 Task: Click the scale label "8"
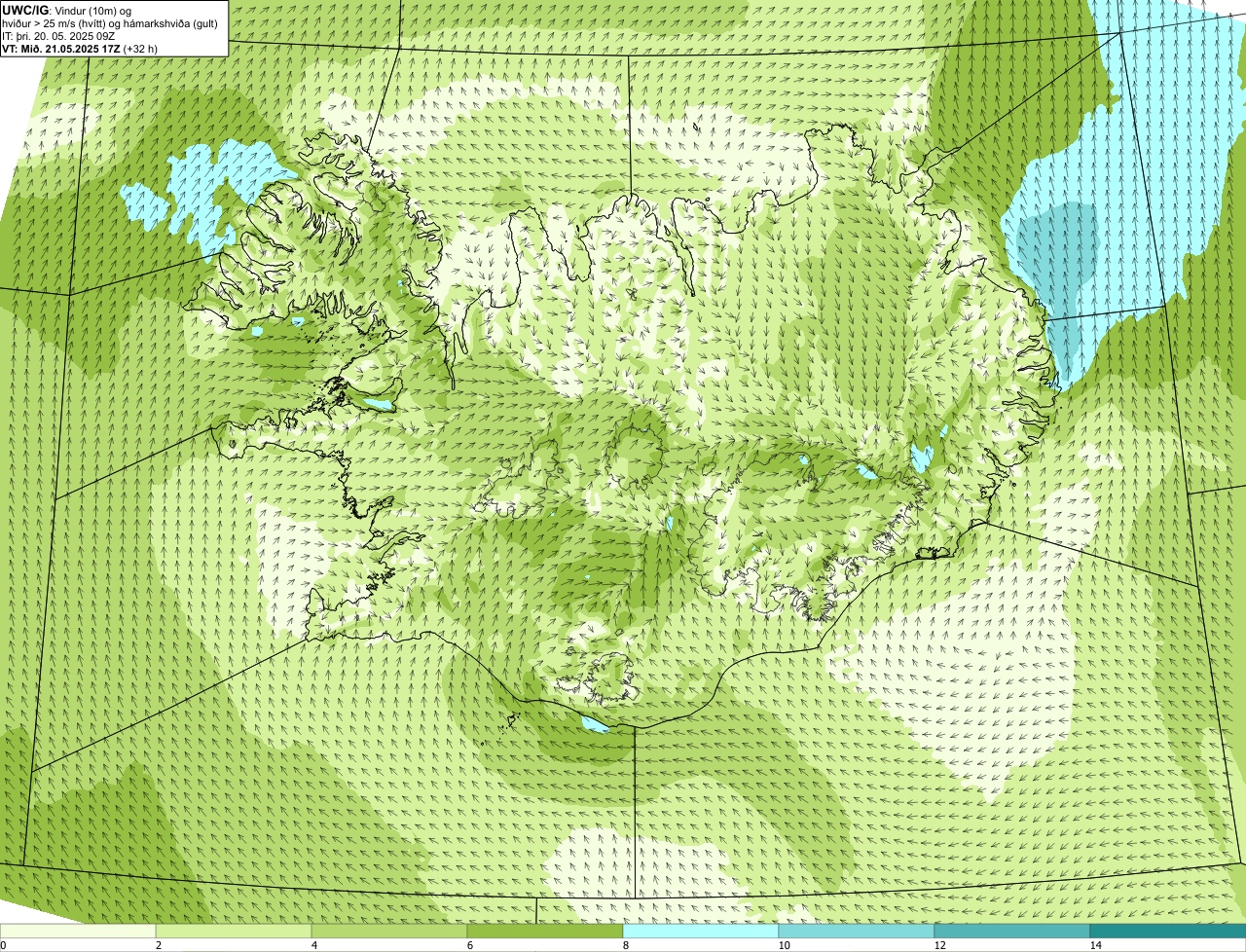click(x=625, y=945)
